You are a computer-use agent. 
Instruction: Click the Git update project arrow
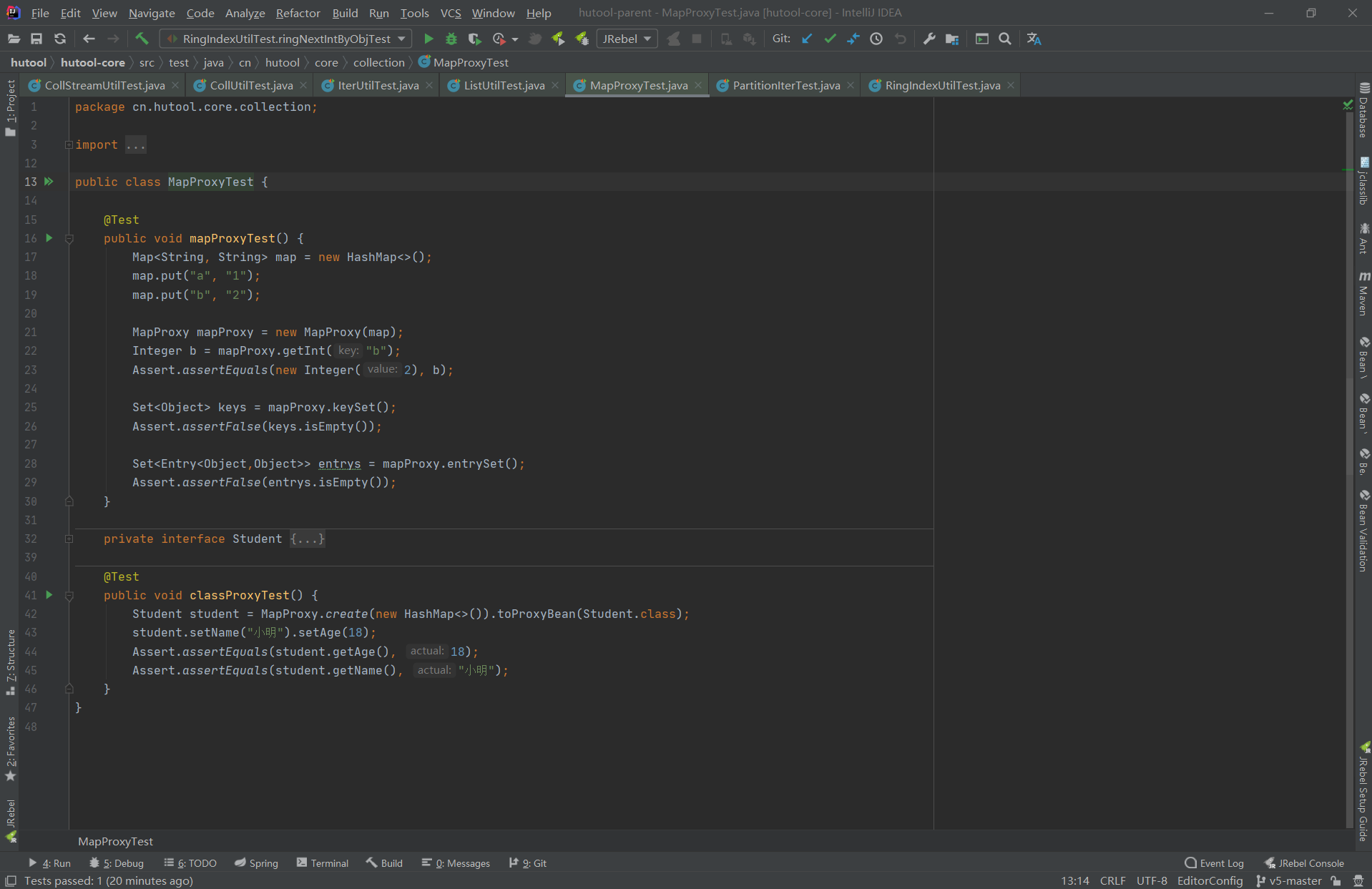point(807,39)
